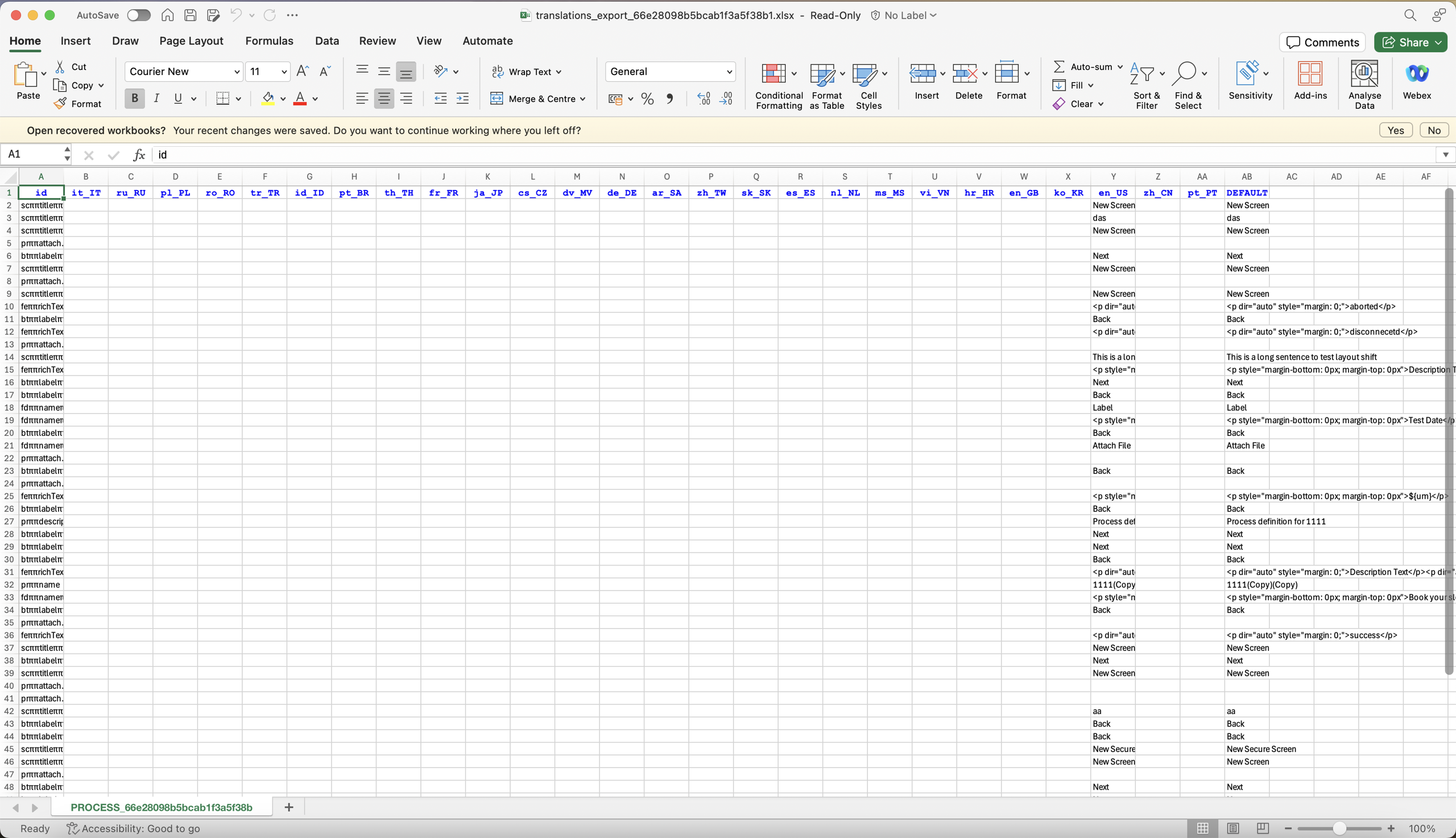Viewport: 1456px width, 838px height.
Task: Expand the Auto-sum dropdown arrow
Action: 1120,67
